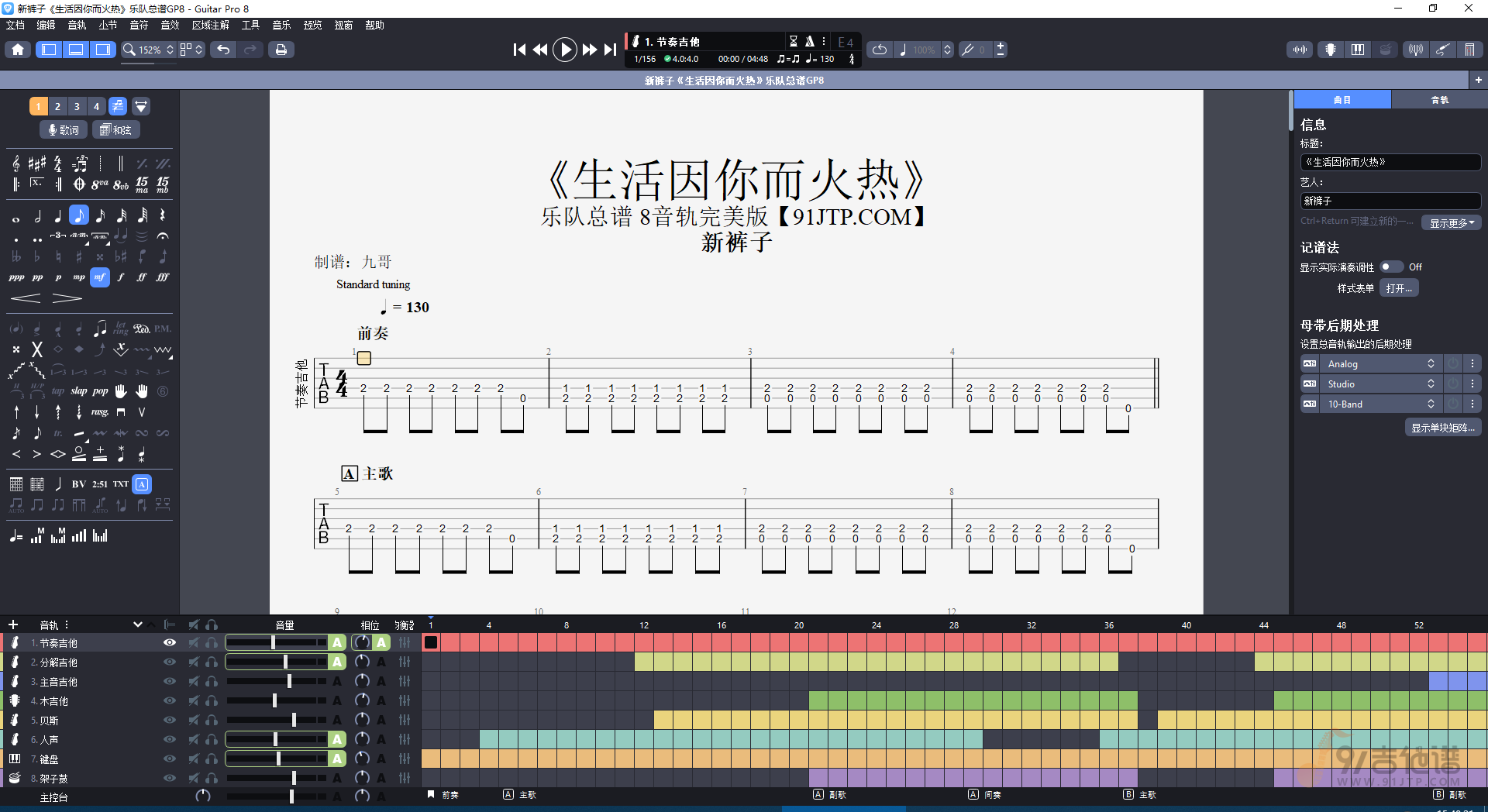Open the 文档 menu
The height and width of the screenshot is (812, 1488).
coord(15,25)
